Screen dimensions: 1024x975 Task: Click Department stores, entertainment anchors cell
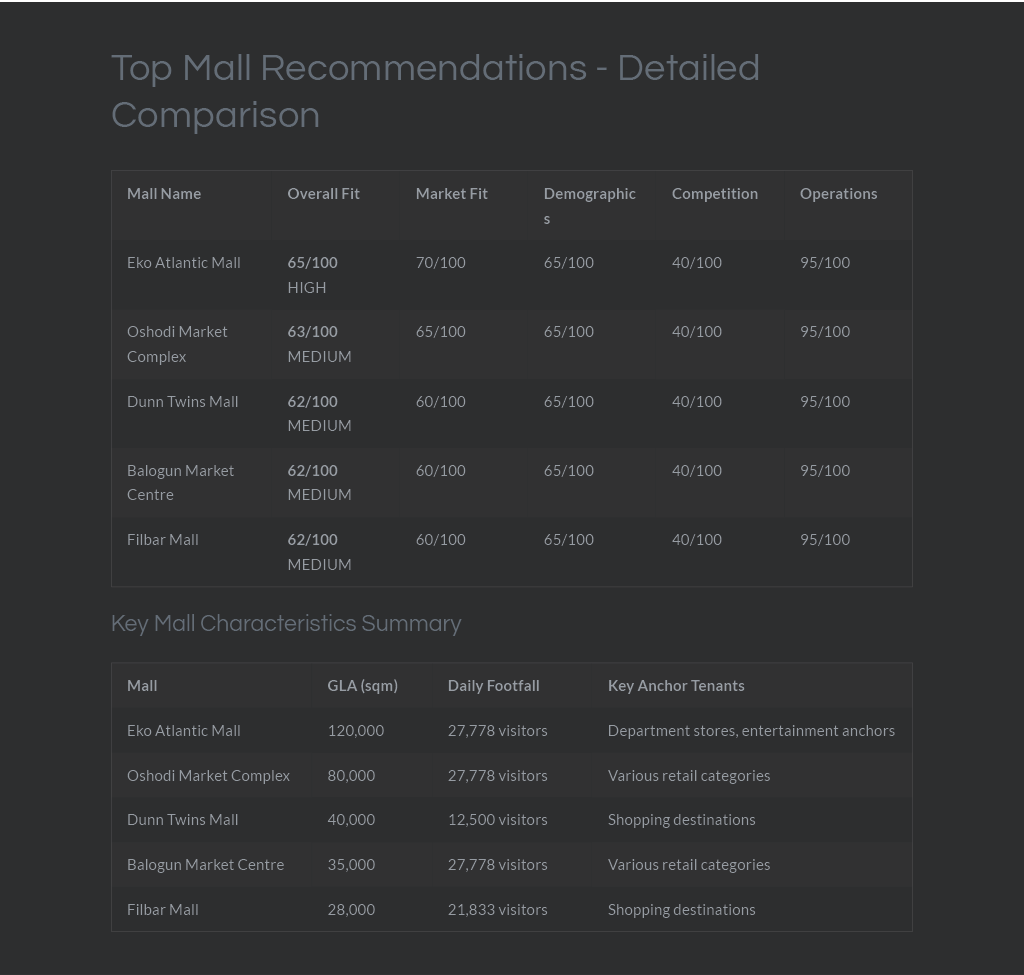pos(751,731)
